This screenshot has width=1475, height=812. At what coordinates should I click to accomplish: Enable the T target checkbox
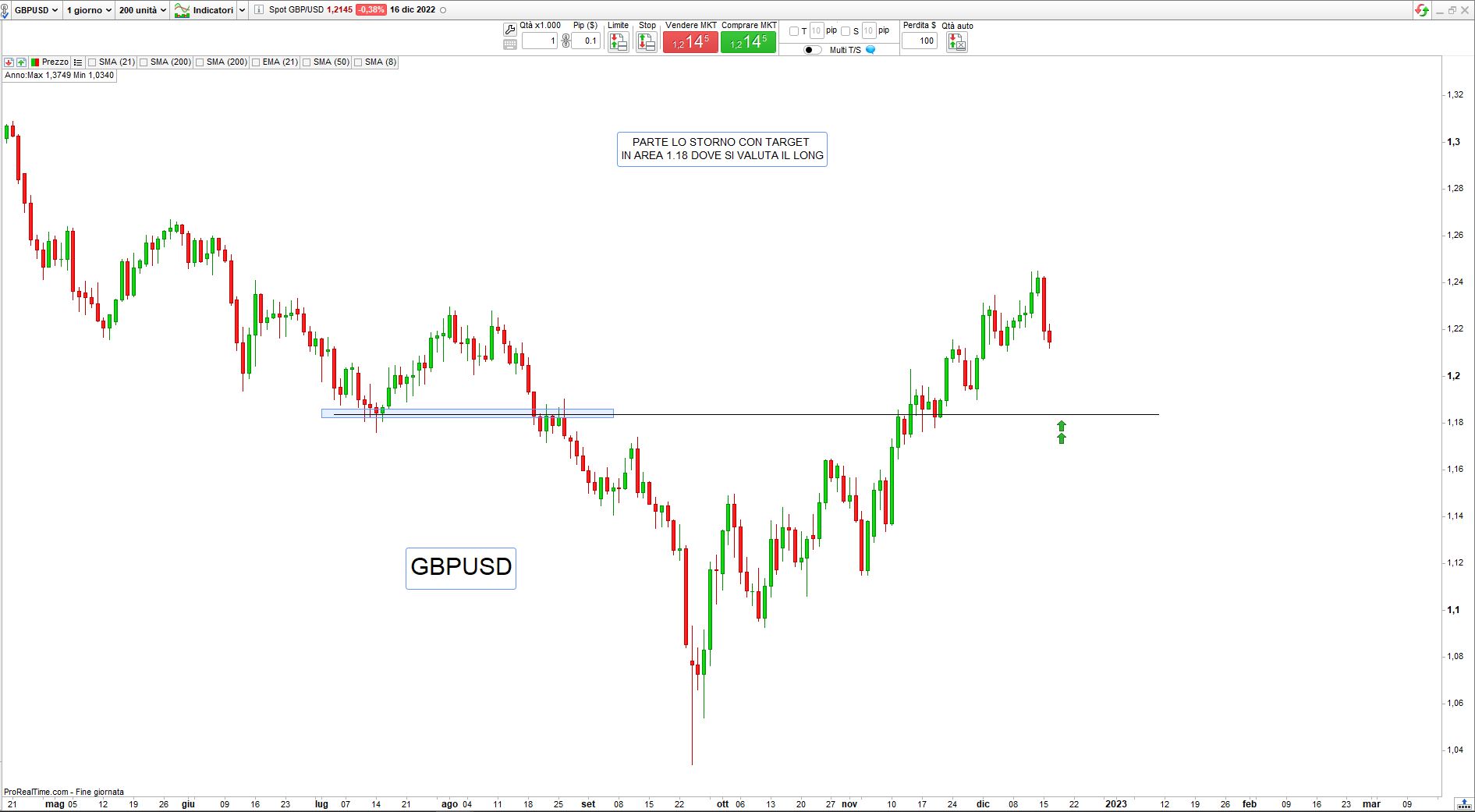point(794,31)
